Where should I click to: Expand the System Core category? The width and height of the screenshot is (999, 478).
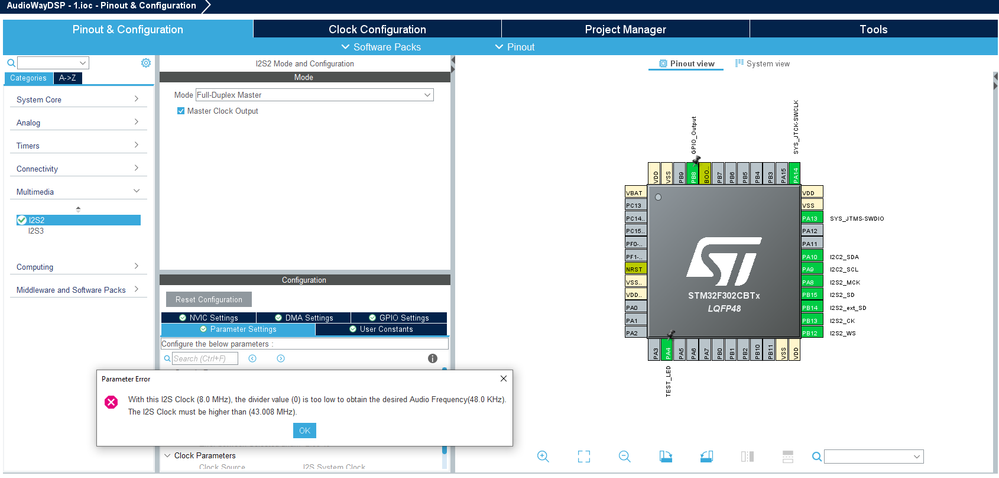(x=78, y=99)
